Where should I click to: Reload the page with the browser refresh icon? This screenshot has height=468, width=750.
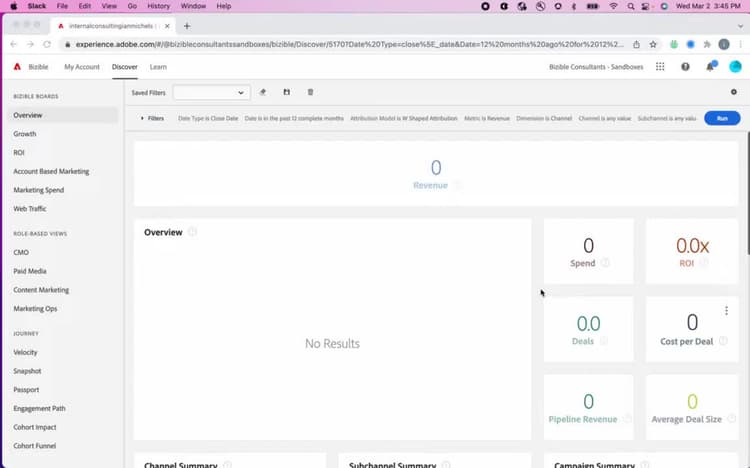click(47, 45)
